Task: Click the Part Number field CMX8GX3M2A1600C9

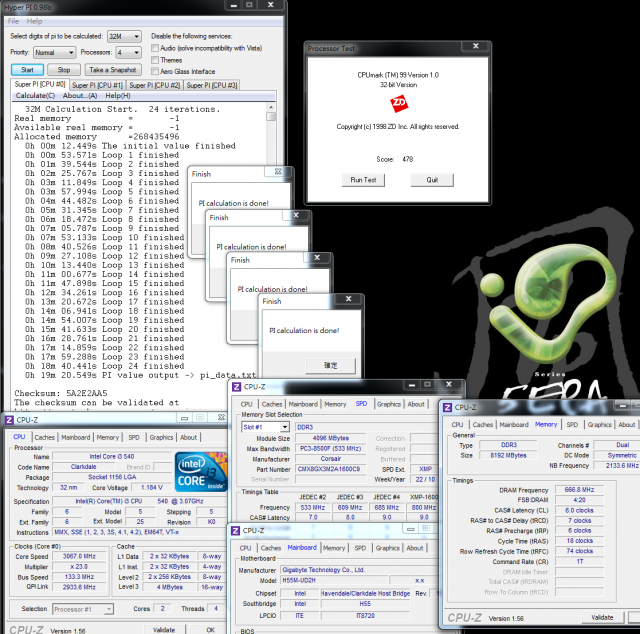Action: [330, 469]
